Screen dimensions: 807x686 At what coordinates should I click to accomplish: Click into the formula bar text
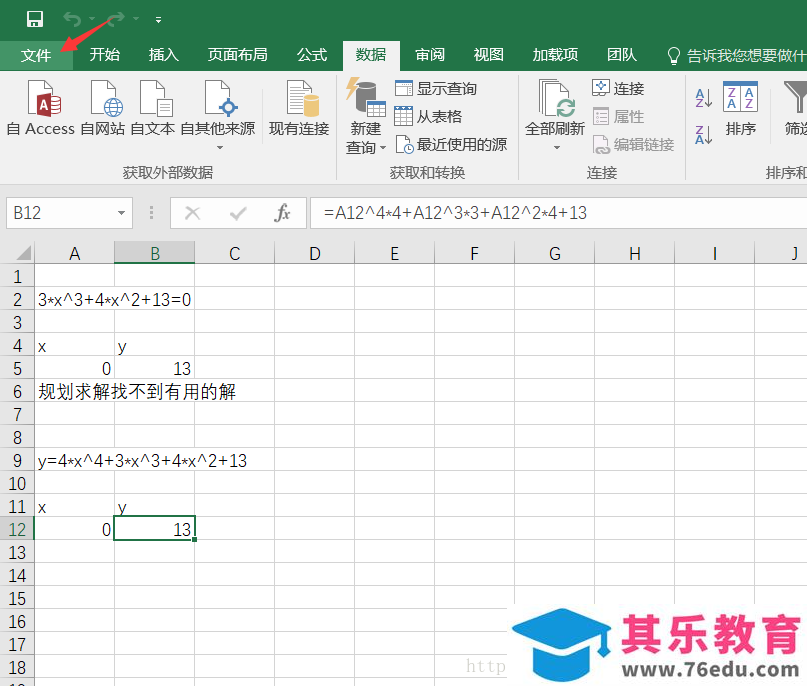click(x=558, y=213)
